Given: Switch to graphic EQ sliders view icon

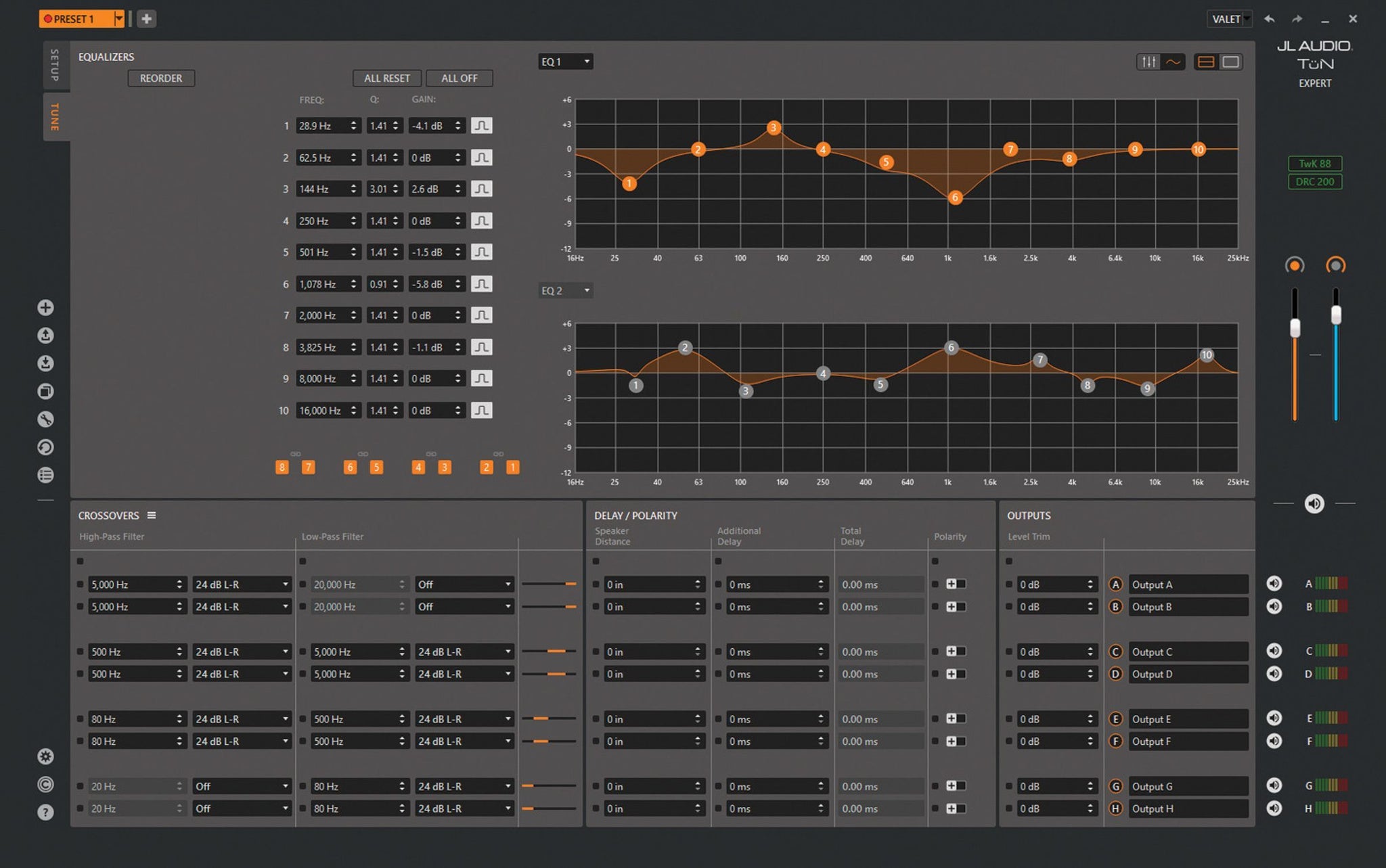Looking at the screenshot, I should (x=1148, y=62).
